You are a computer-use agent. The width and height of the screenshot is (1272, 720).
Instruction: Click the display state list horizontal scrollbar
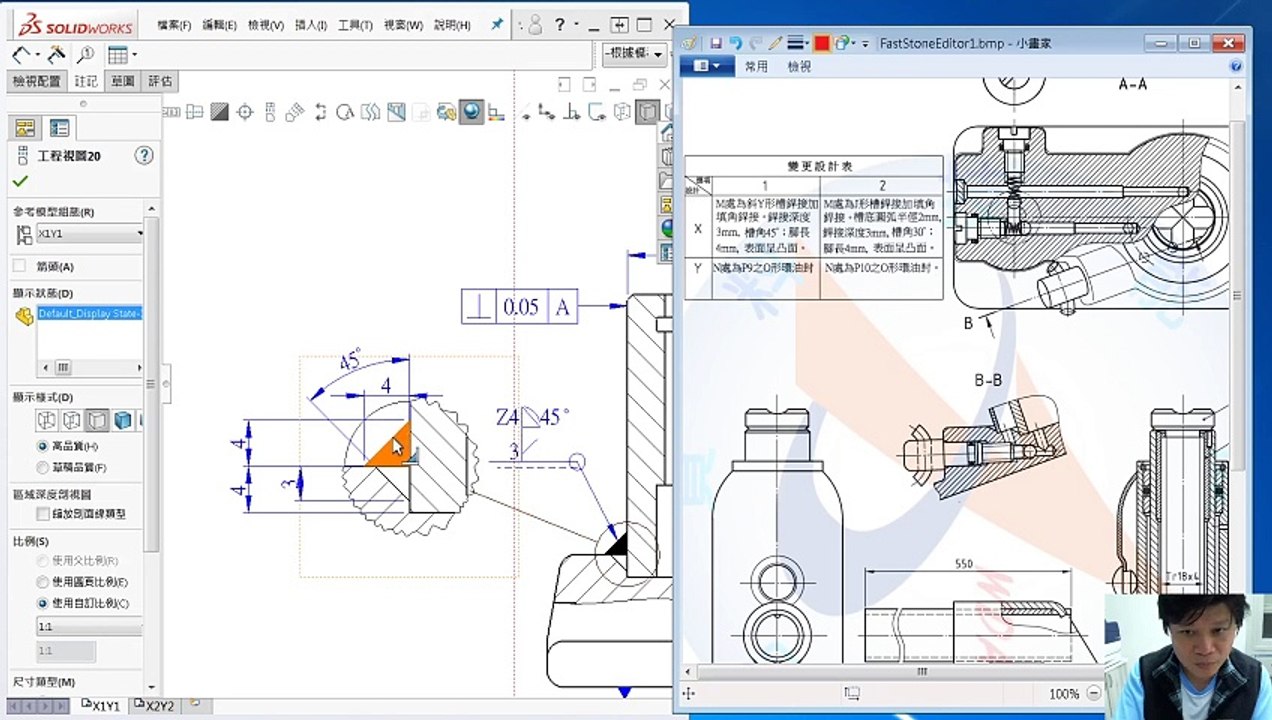90,368
